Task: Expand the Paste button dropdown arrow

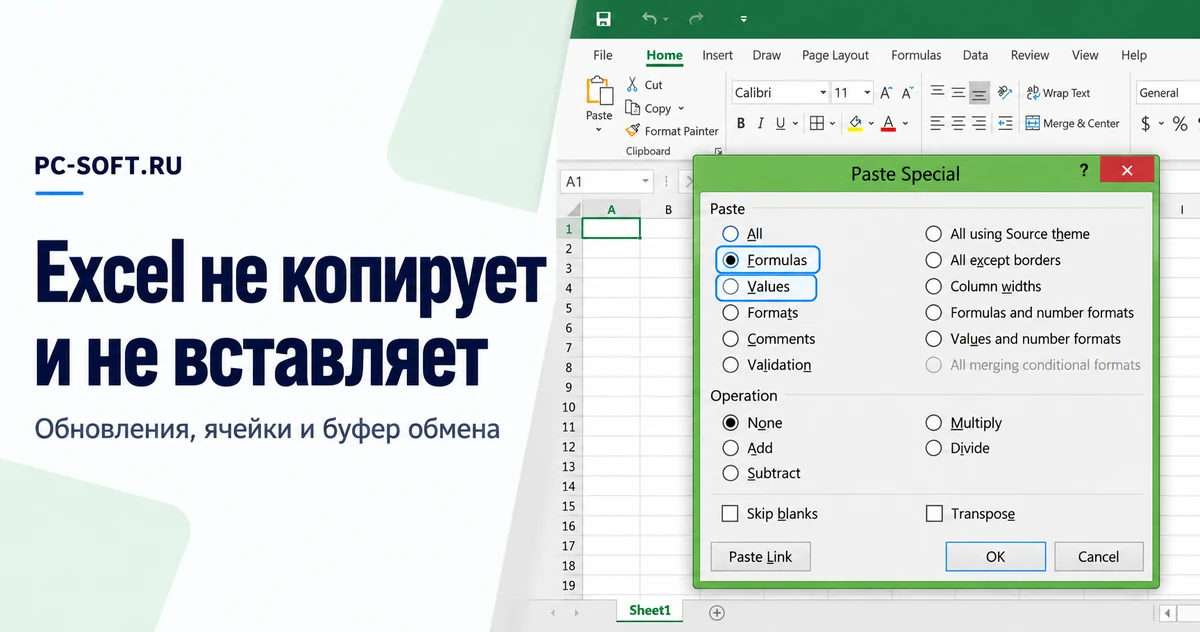Action: tap(599, 130)
